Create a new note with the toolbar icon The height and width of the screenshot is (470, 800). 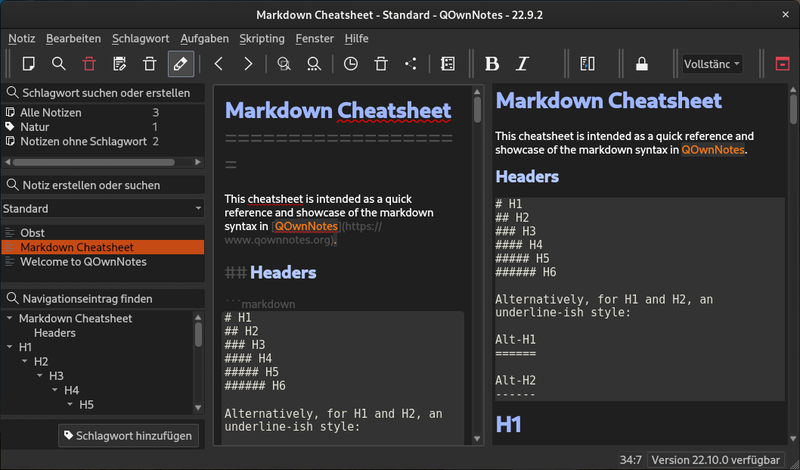(x=29, y=64)
